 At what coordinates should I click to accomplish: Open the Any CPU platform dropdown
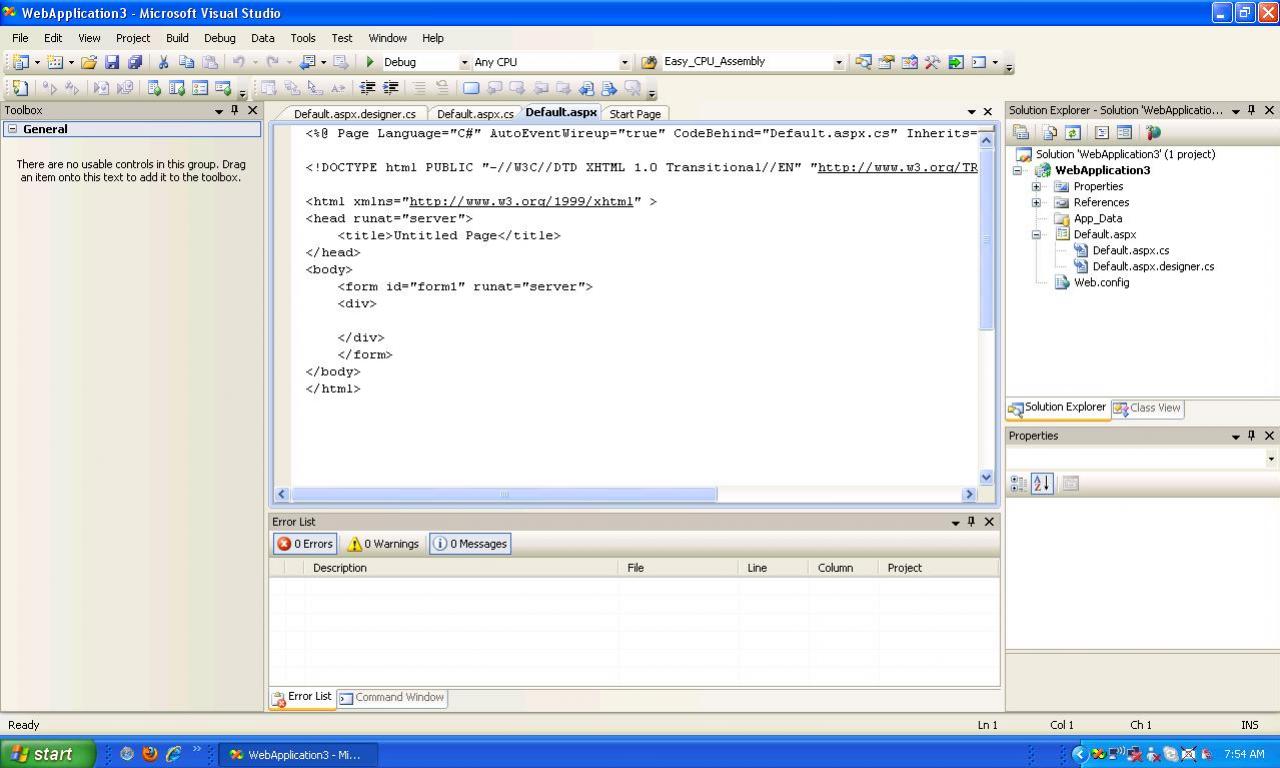pyautogui.click(x=625, y=62)
